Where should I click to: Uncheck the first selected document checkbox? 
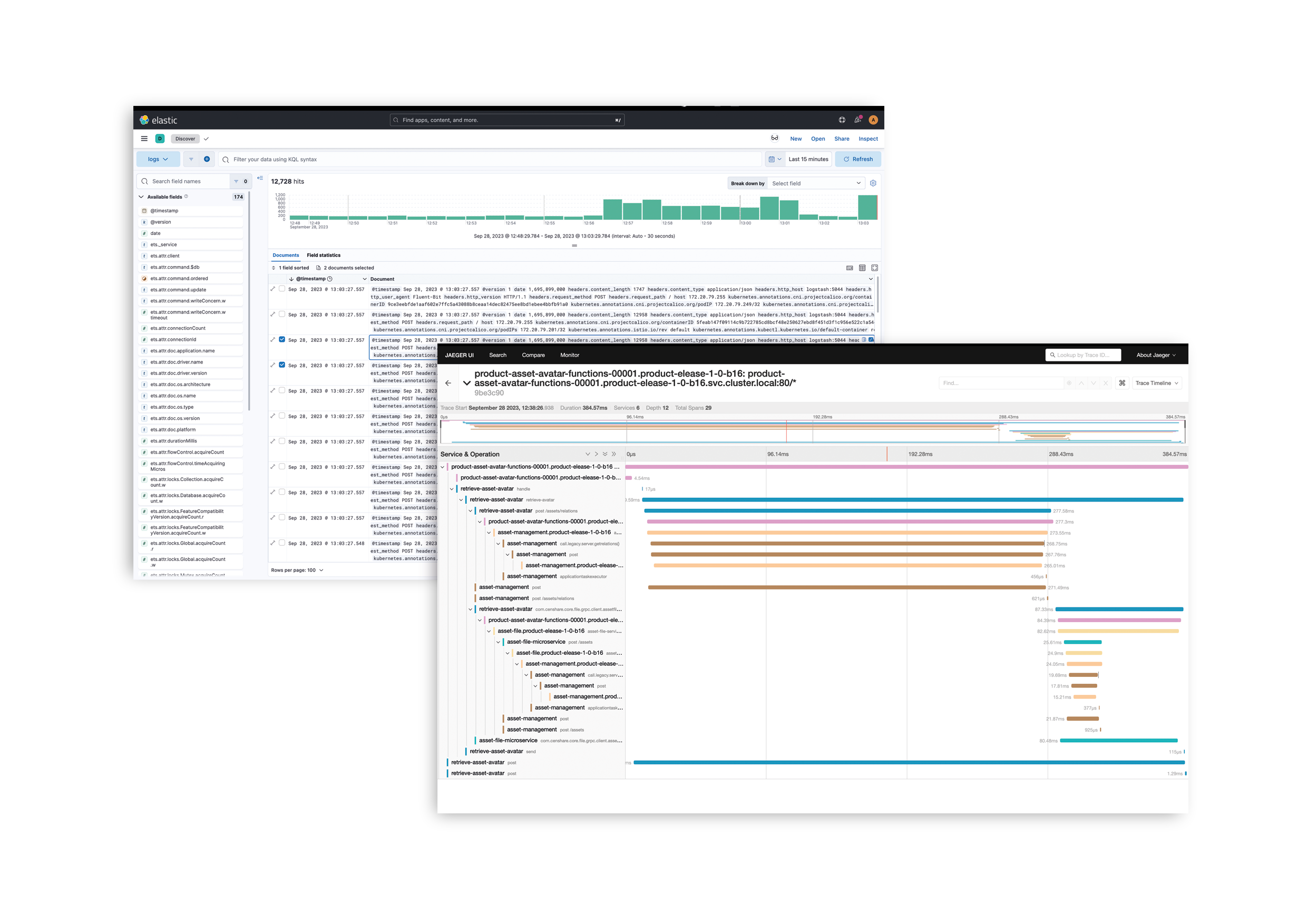pyautogui.click(x=282, y=339)
